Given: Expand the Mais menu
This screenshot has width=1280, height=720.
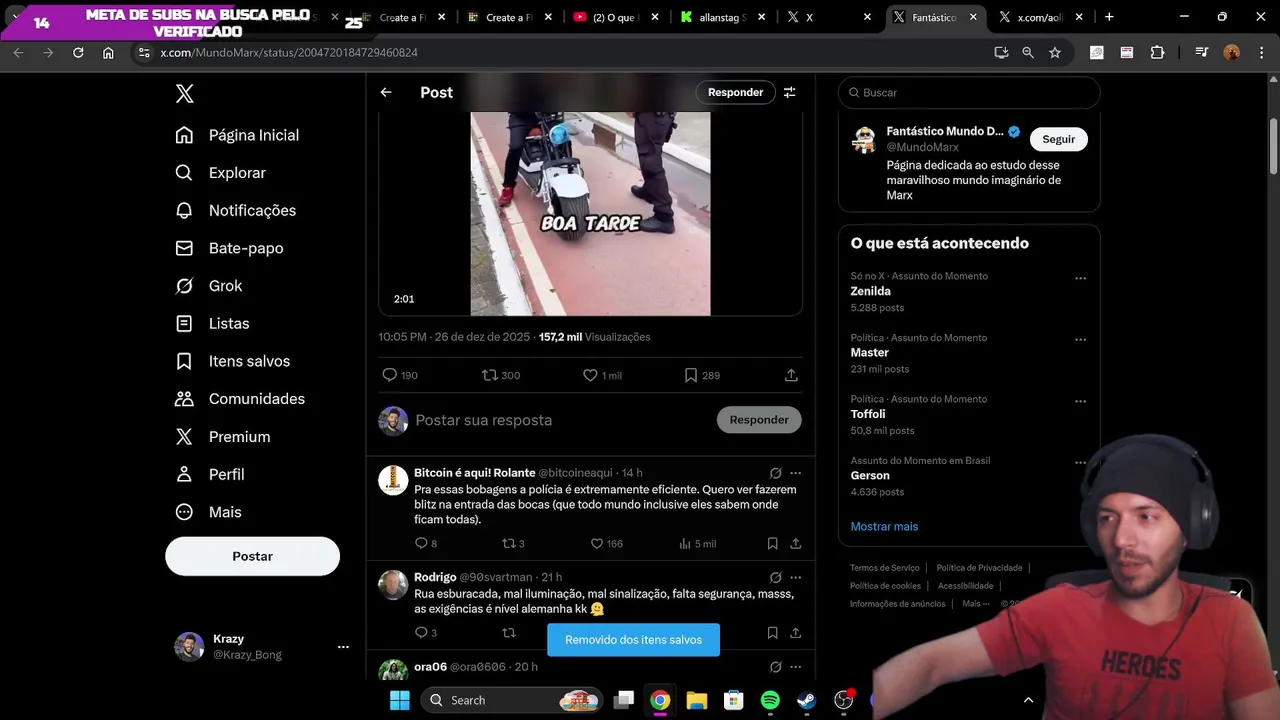Looking at the screenshot, I should pos(208,512).
